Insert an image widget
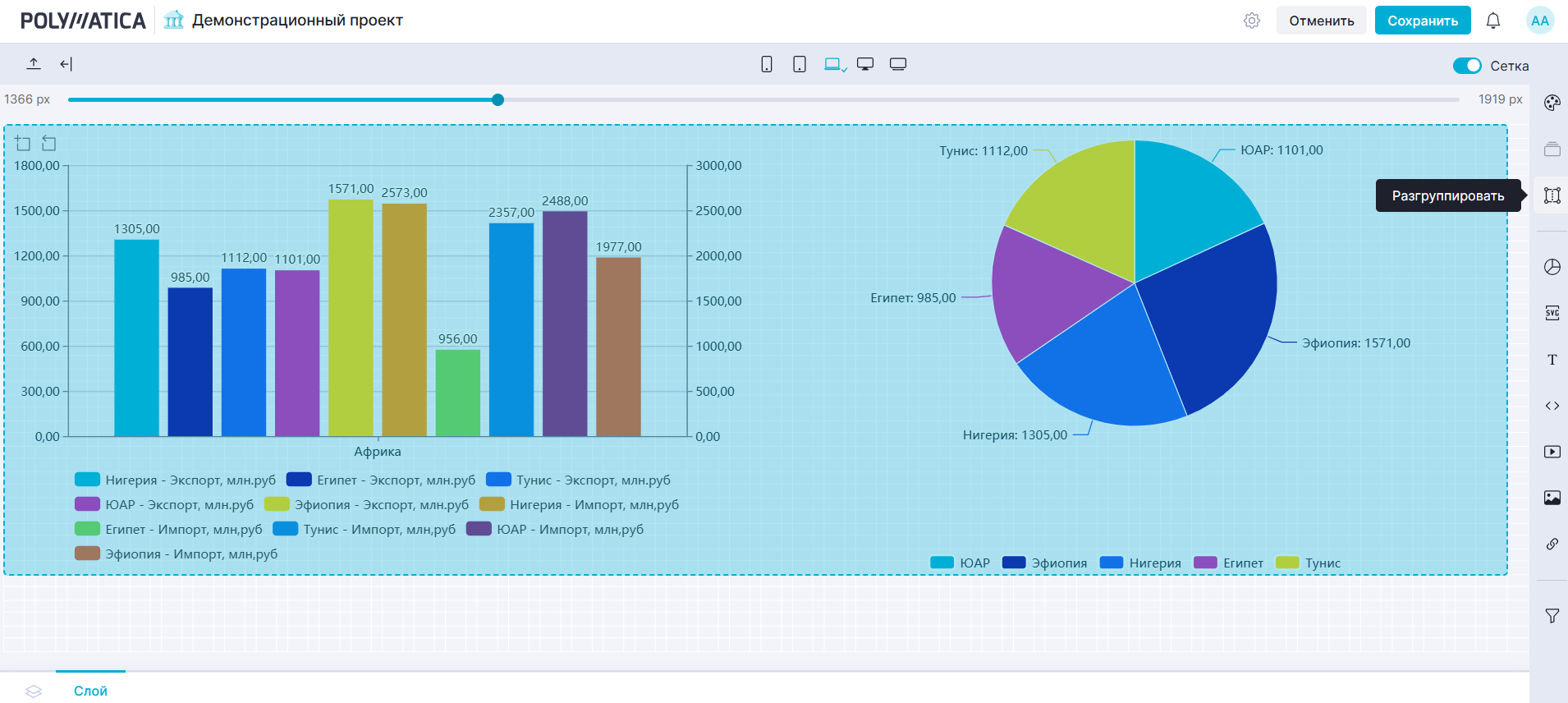Image resolution: width=1568 pixels, height=703 pixels. click(1552, 498)
